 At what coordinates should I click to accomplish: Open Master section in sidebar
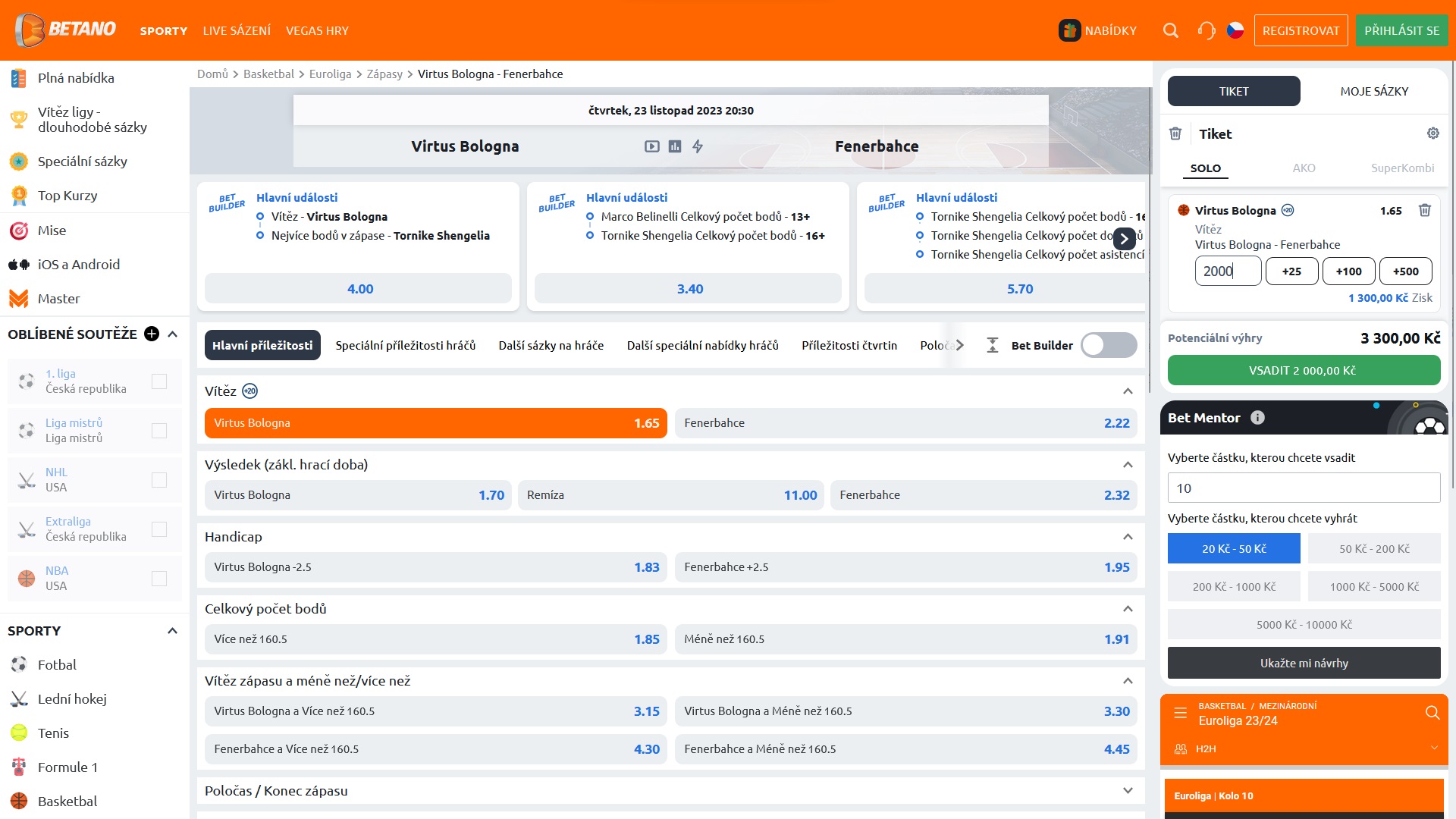58,298
